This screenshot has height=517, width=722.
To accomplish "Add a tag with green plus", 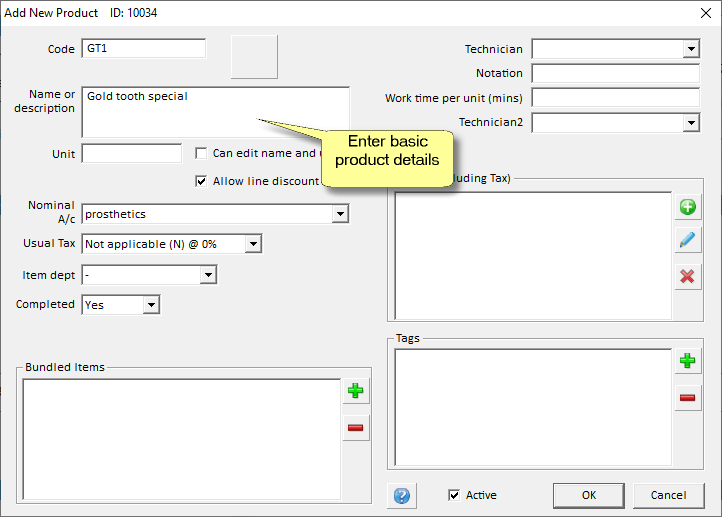I will 688,361.
